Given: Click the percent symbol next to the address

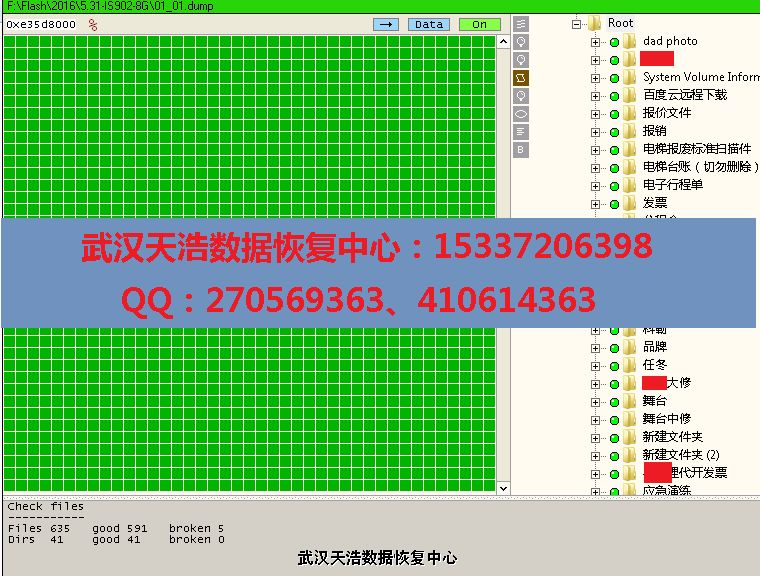Looking at the screenshot, I should [93, 25].
